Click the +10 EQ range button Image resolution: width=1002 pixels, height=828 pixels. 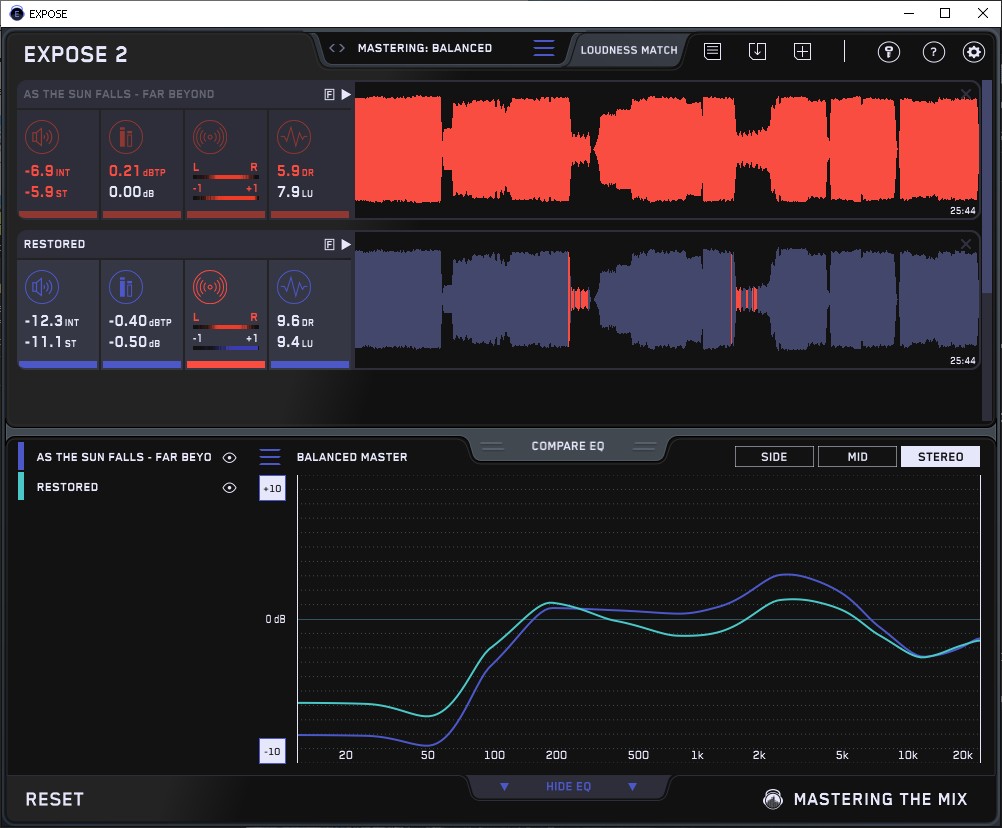[x=272, y=488]
